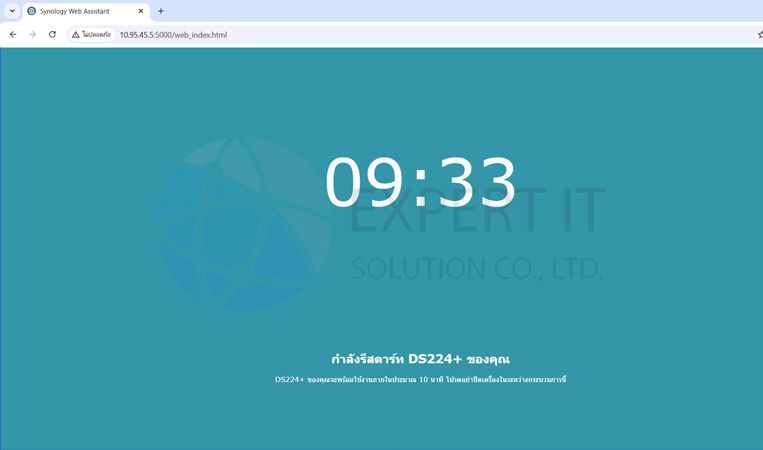Go back to previous page
Image resolution: width=763 pixels, height=450 pixels.
pos(13,35)
